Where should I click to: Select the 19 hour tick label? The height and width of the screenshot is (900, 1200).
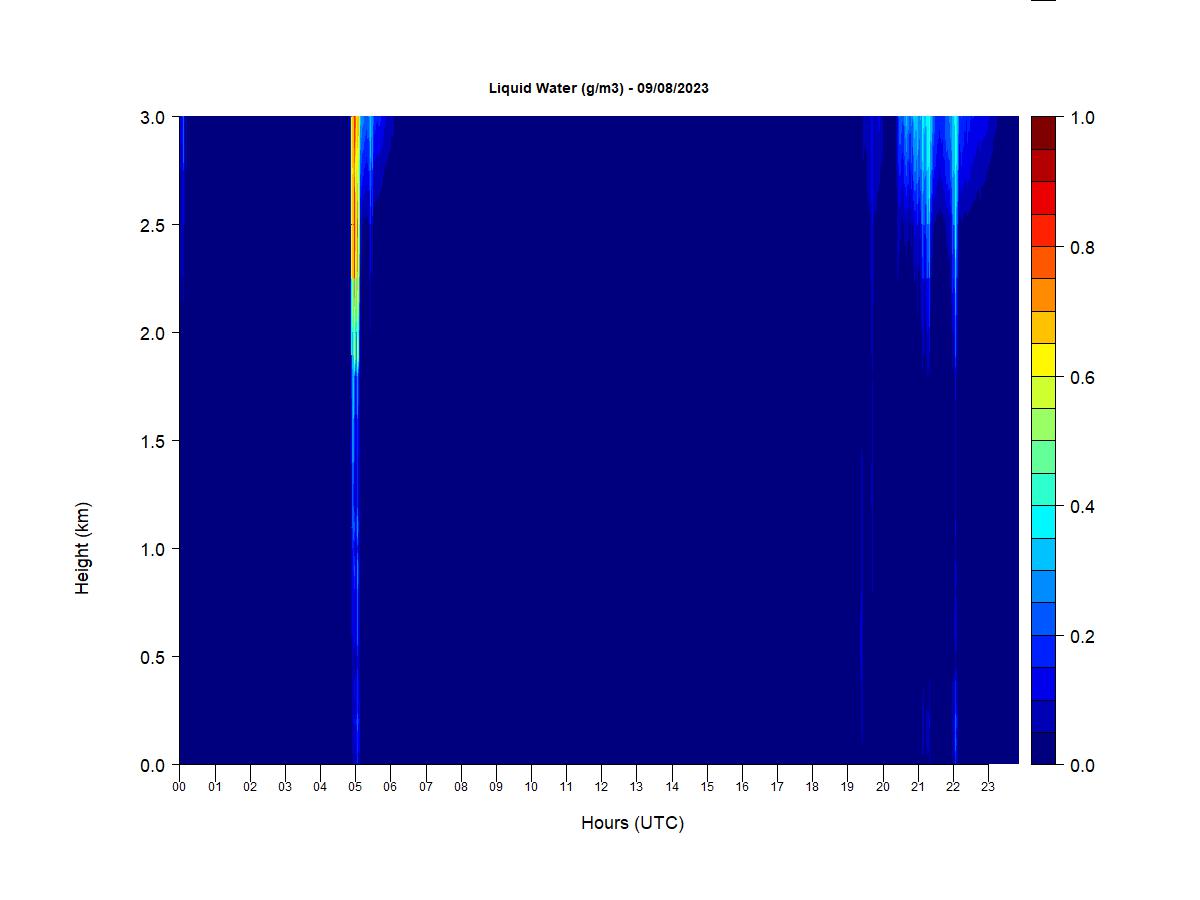click(847, 787)
